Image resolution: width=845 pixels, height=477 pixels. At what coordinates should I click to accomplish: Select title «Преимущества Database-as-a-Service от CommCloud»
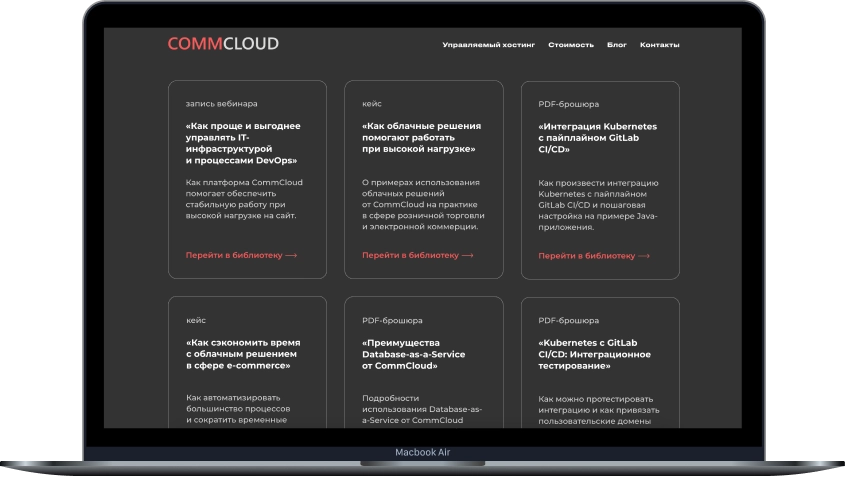(413, 354)
